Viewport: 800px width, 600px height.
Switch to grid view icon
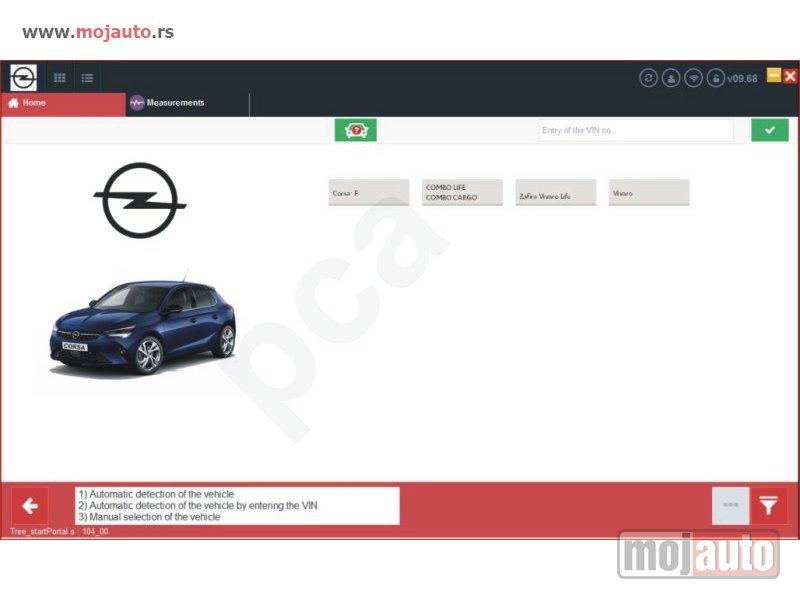(x=60, y=78)
